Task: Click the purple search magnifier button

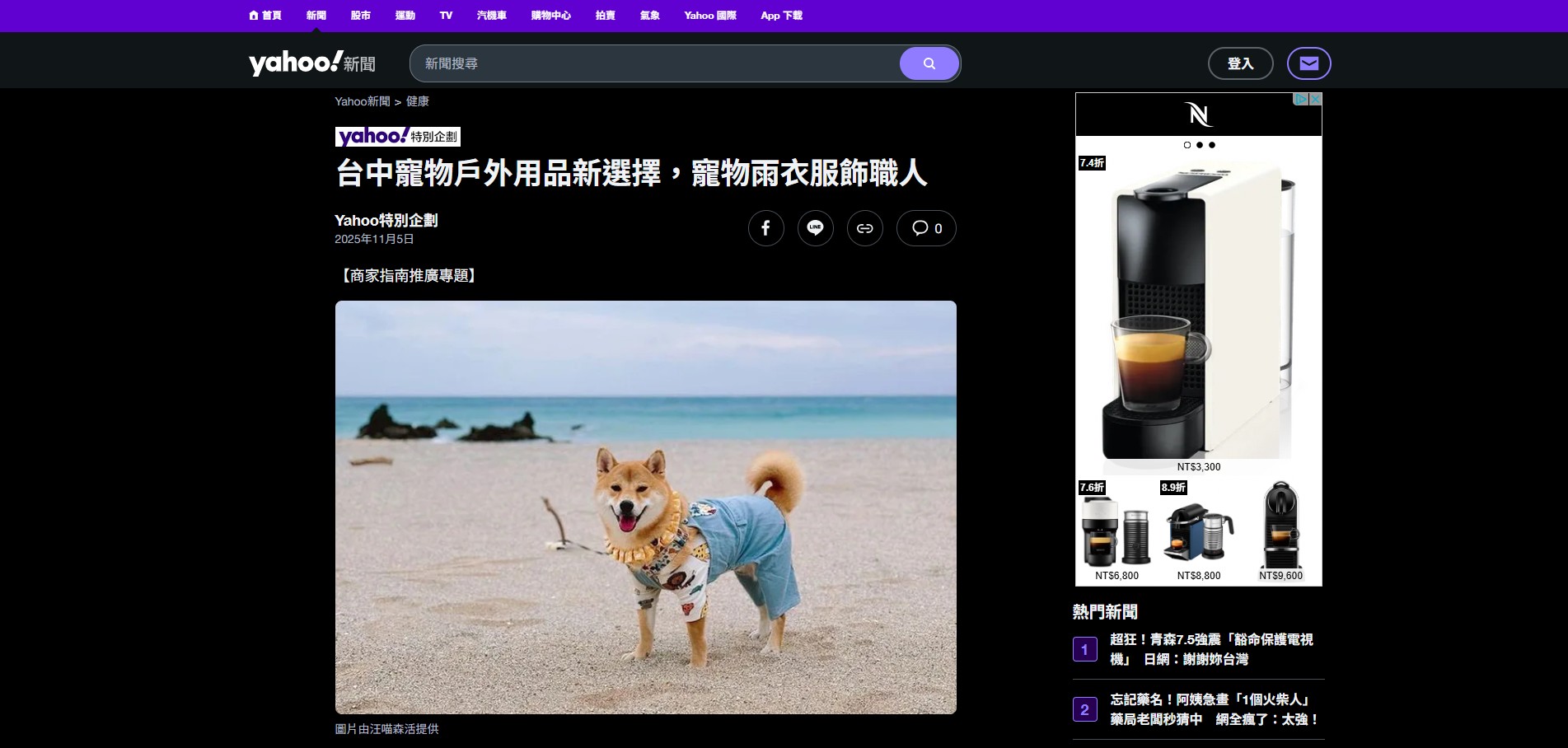Action: 929,63
